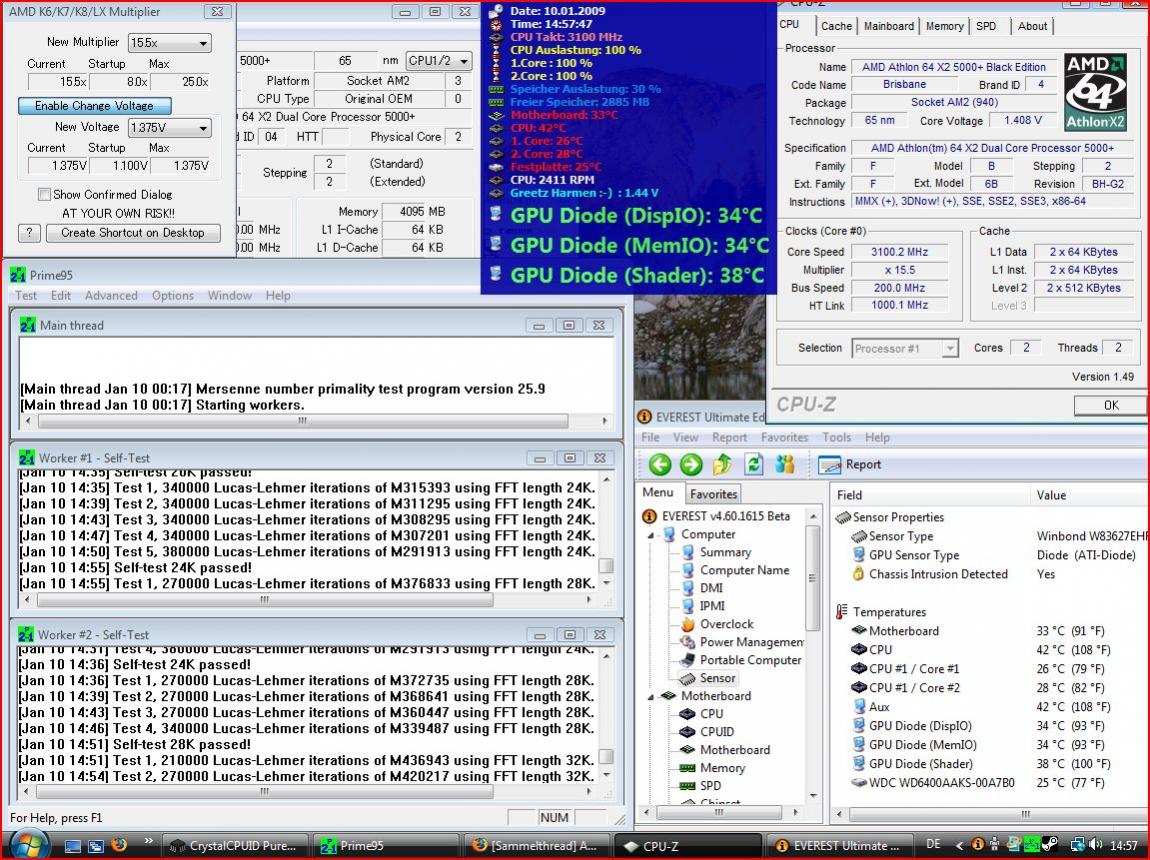Click the Windows Start orb

coord(28,843)
